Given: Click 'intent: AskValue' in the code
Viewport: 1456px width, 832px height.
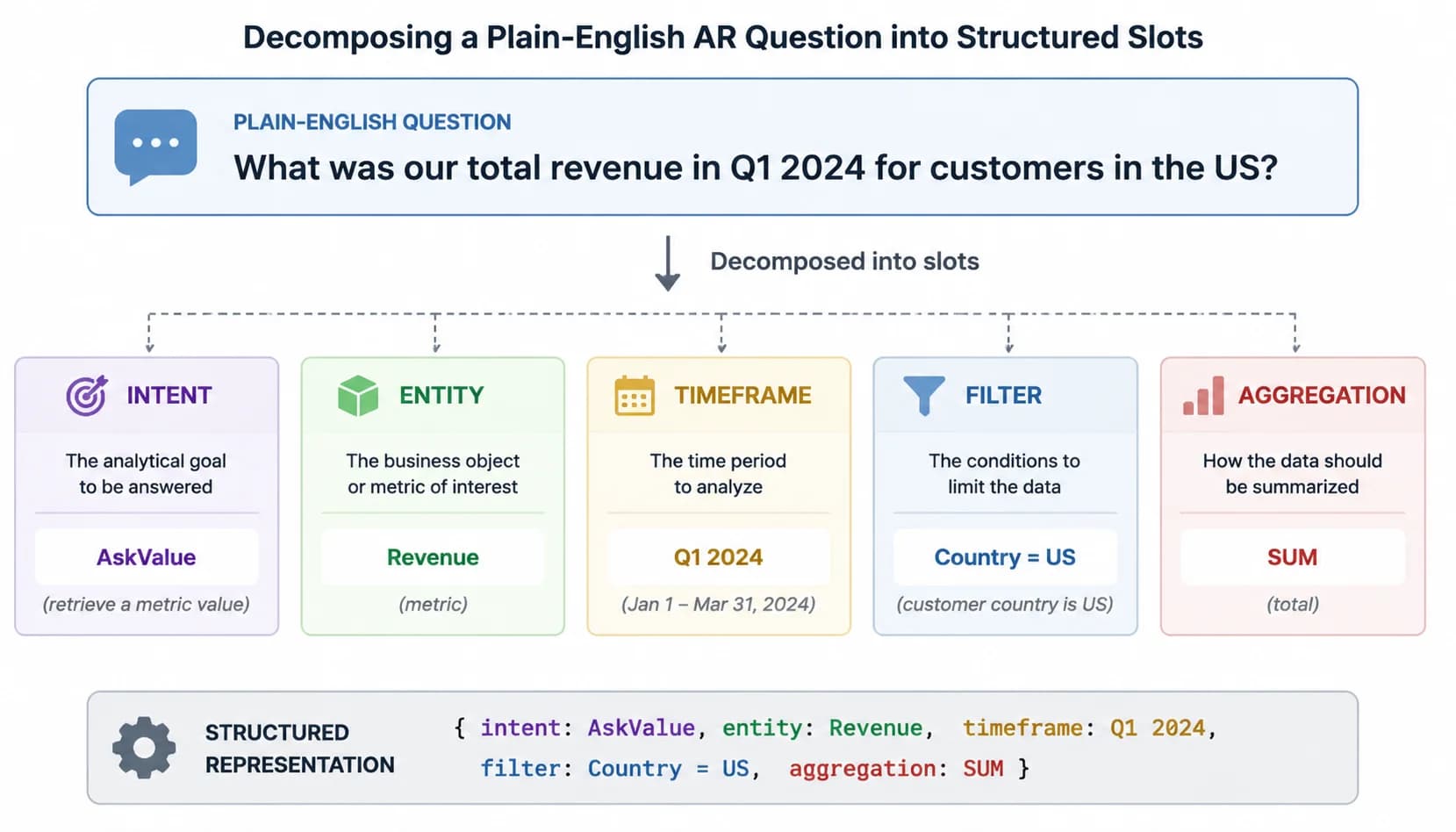Looking at the screenshot, I should tap(588, 728).
